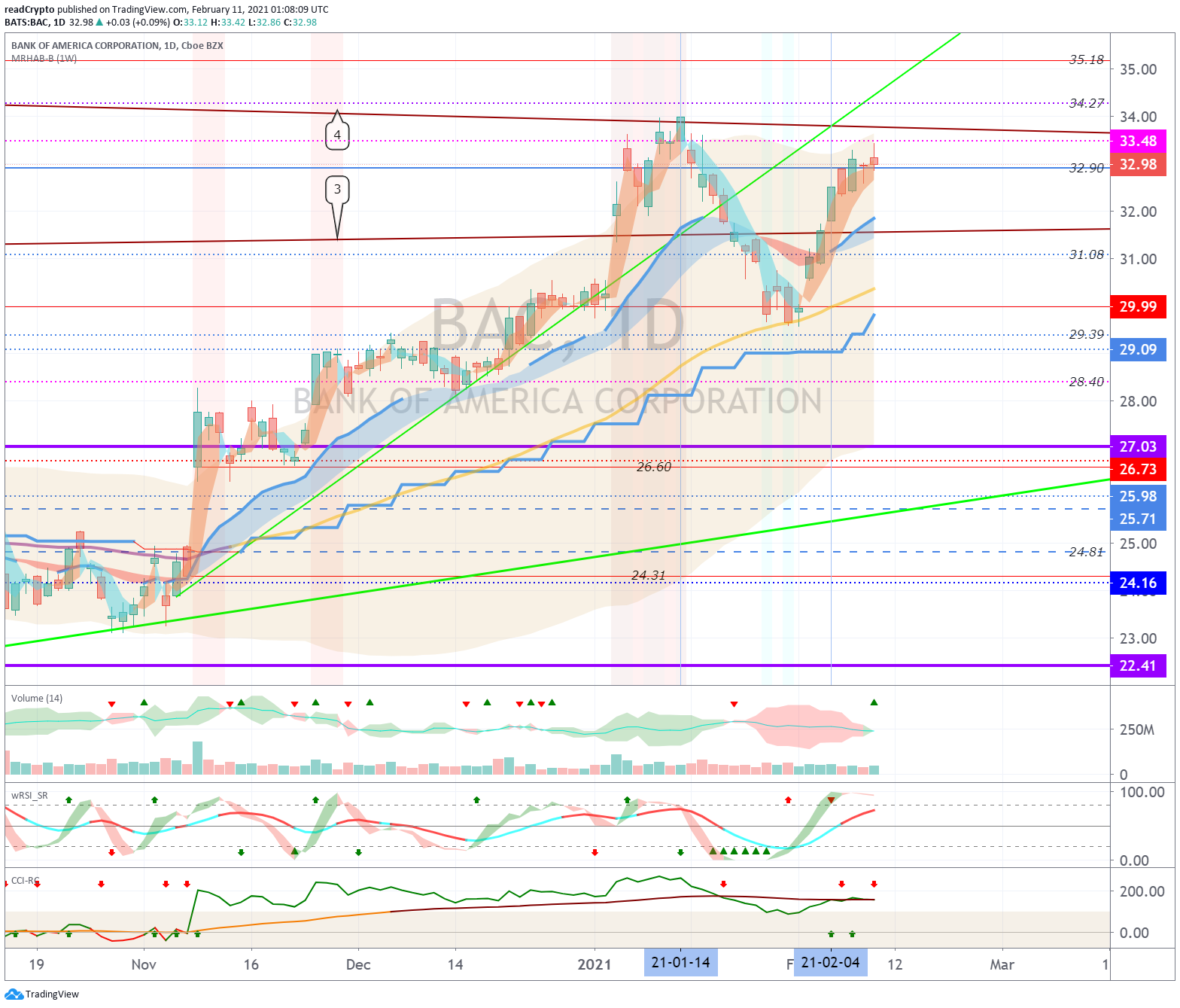Click the 26.60 line value text
This screenshot has height=1008, width=1180.
[x=653, y=467]
